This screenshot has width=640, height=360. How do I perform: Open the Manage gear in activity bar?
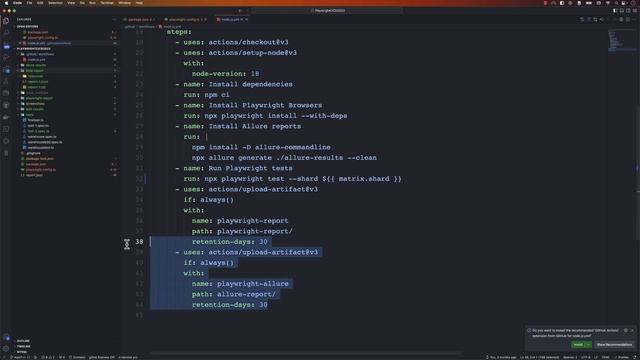(x=6, y=349)
